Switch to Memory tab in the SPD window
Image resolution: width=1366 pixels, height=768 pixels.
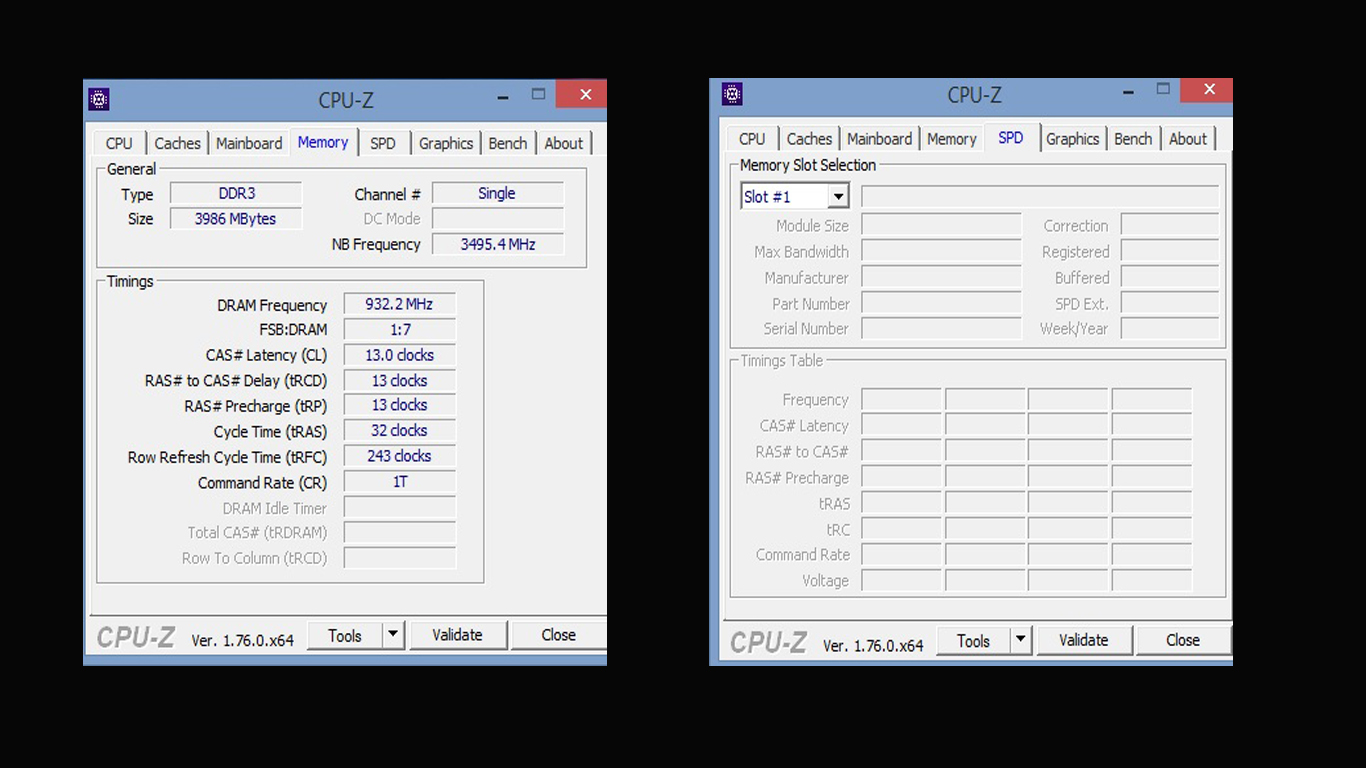pos(952,139)
